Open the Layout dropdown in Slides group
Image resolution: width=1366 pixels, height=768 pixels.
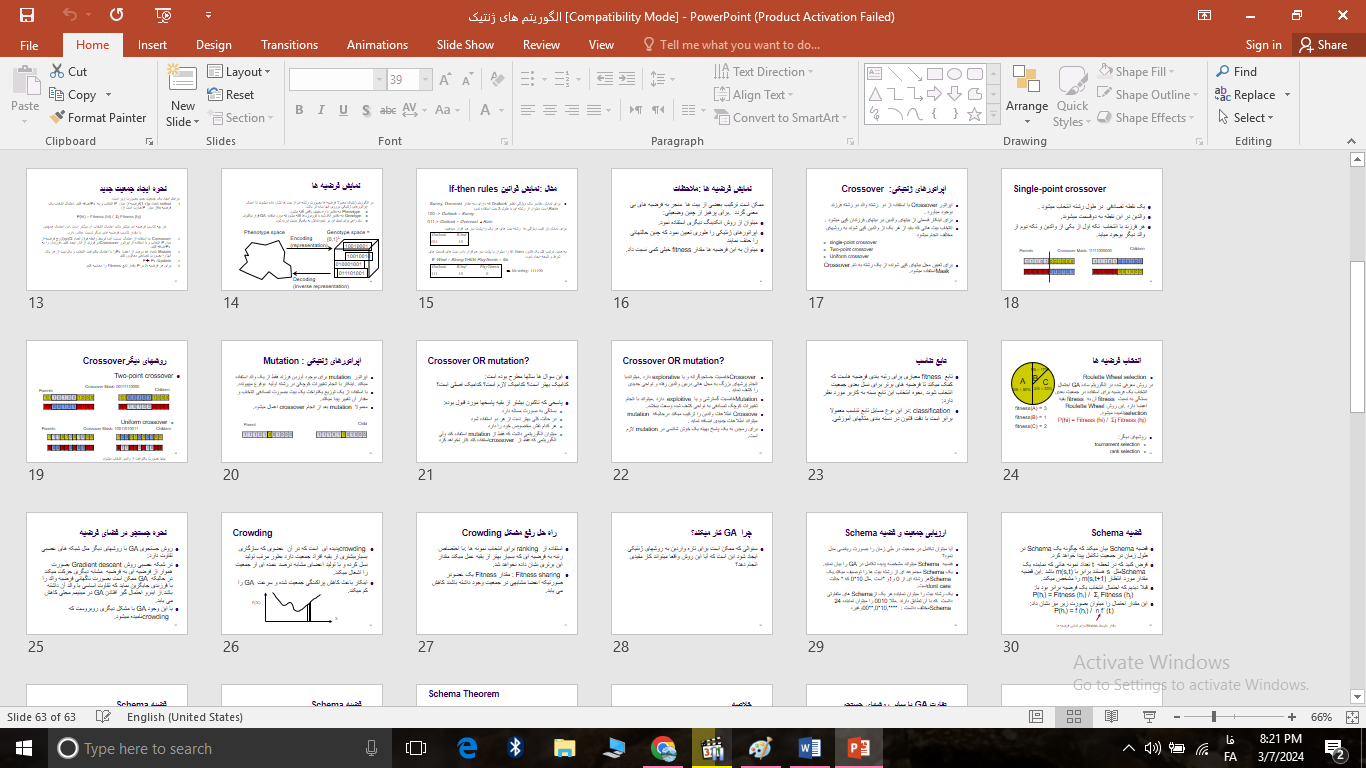point(239,72)
